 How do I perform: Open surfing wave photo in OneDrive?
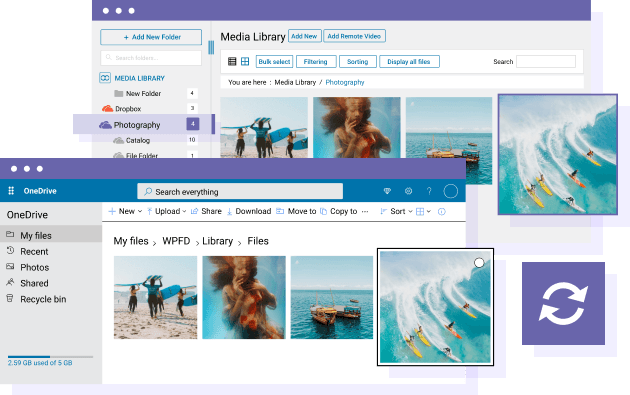tap(435, 307)
